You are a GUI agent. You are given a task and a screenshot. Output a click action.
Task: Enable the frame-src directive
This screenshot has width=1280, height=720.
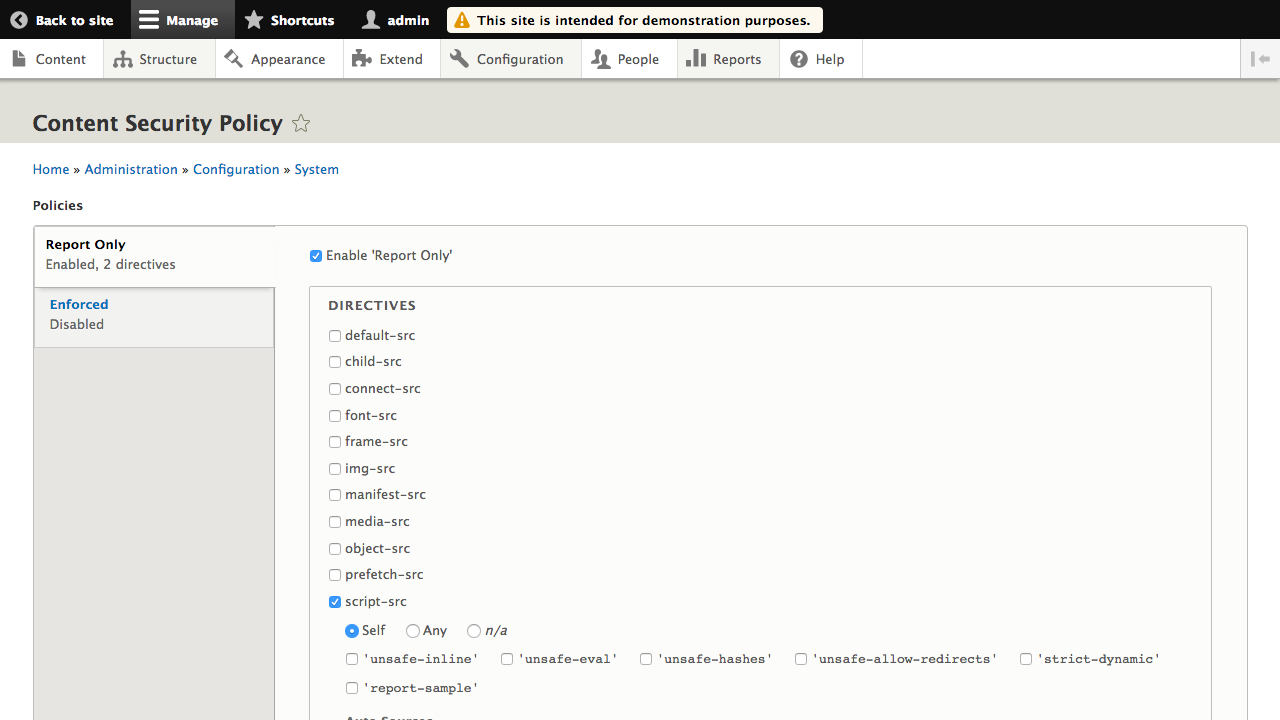coord(335,442)
